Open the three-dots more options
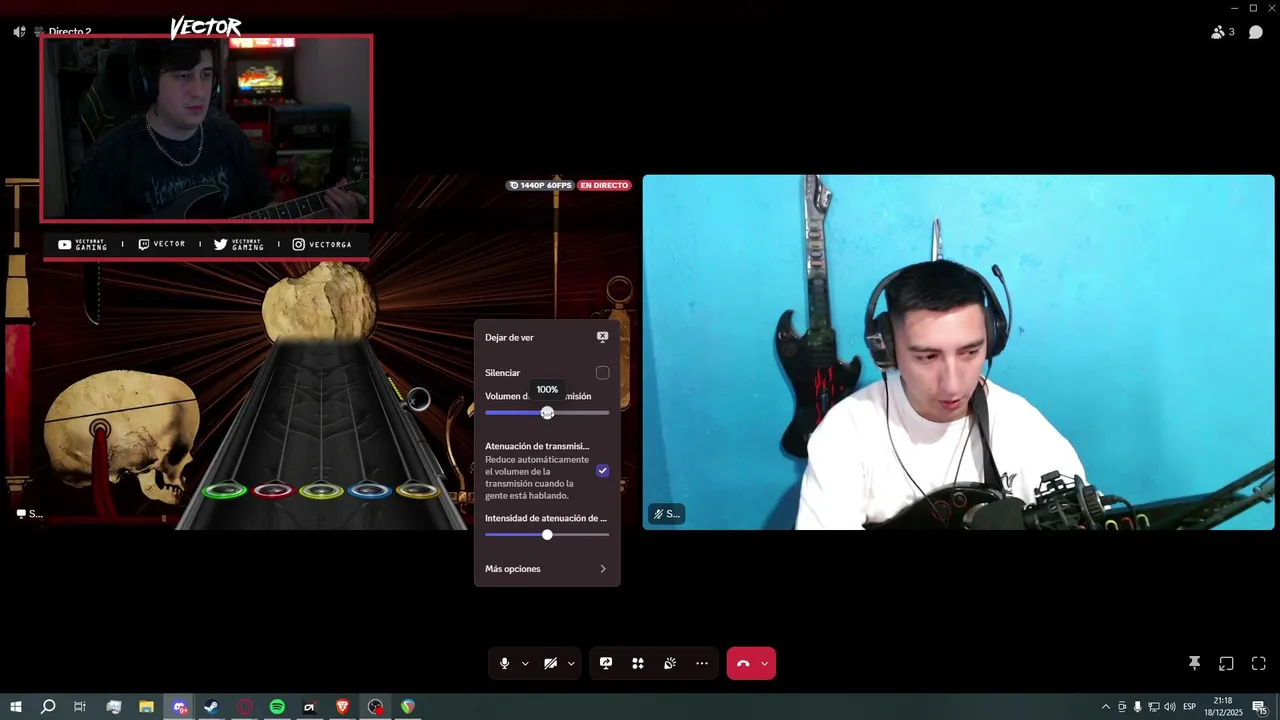The image size is (1280, 720). pos(702,663)
